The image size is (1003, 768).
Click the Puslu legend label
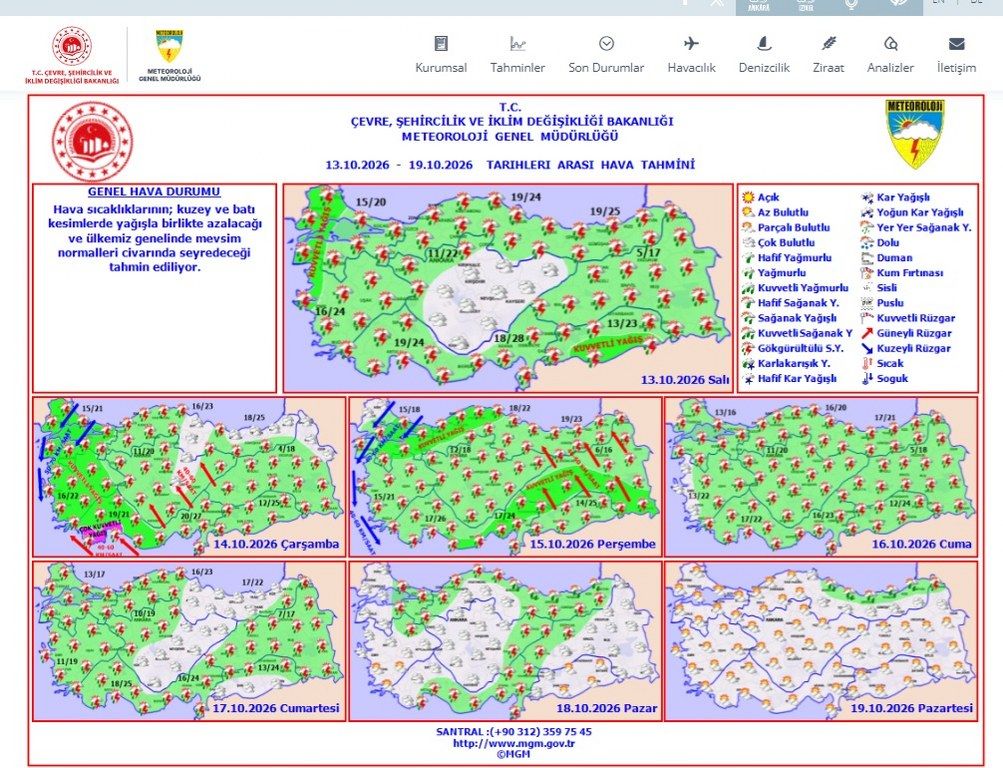[x=890, y=303]
